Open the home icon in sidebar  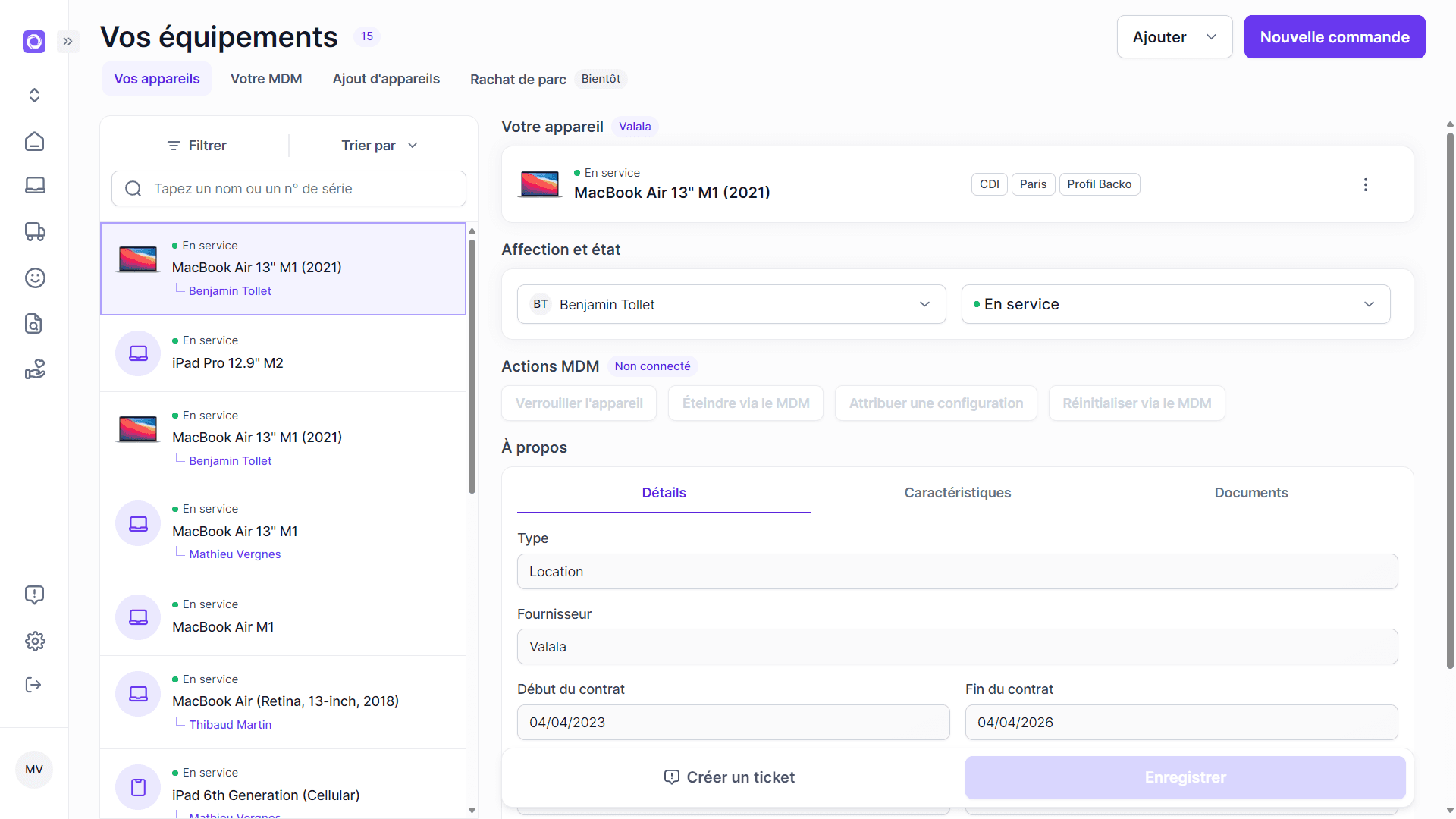(35, 142)
